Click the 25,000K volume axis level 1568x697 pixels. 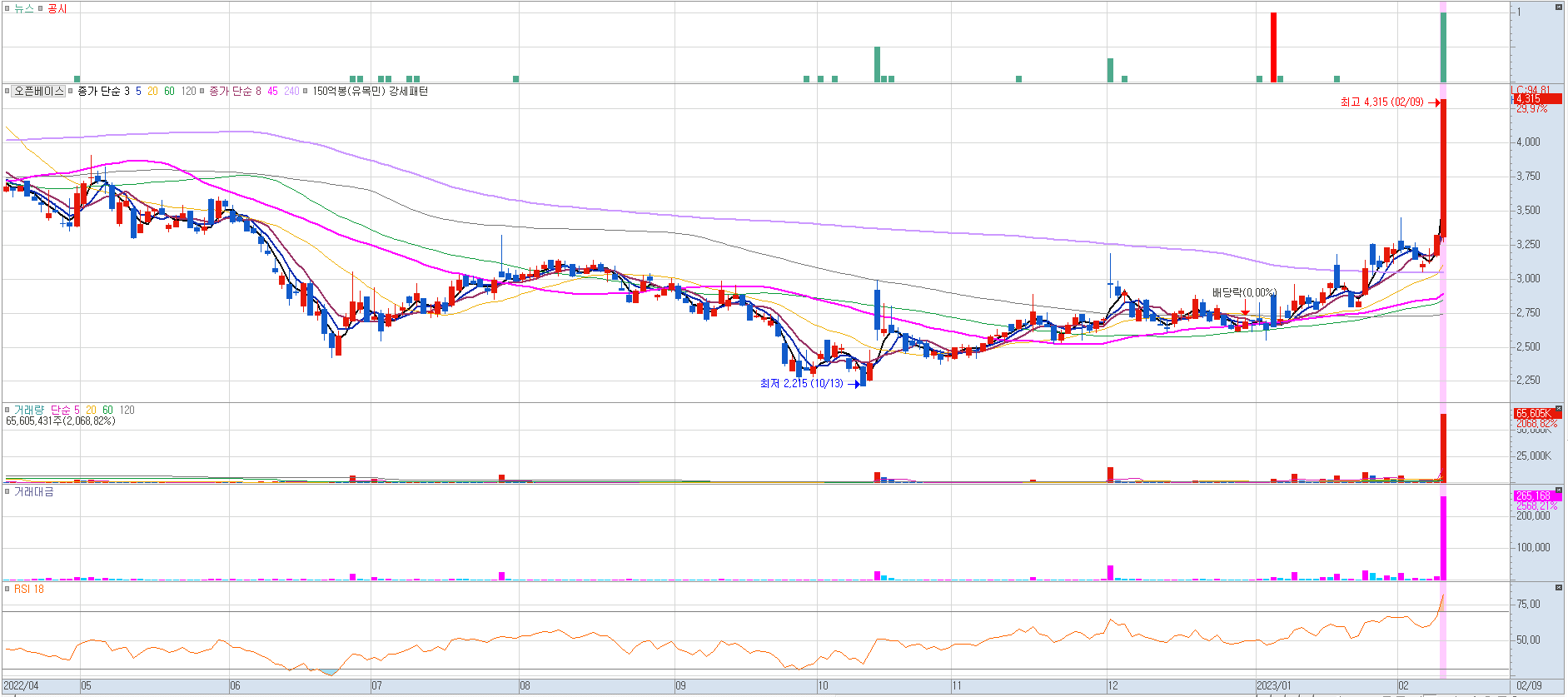pos(1534,456)
